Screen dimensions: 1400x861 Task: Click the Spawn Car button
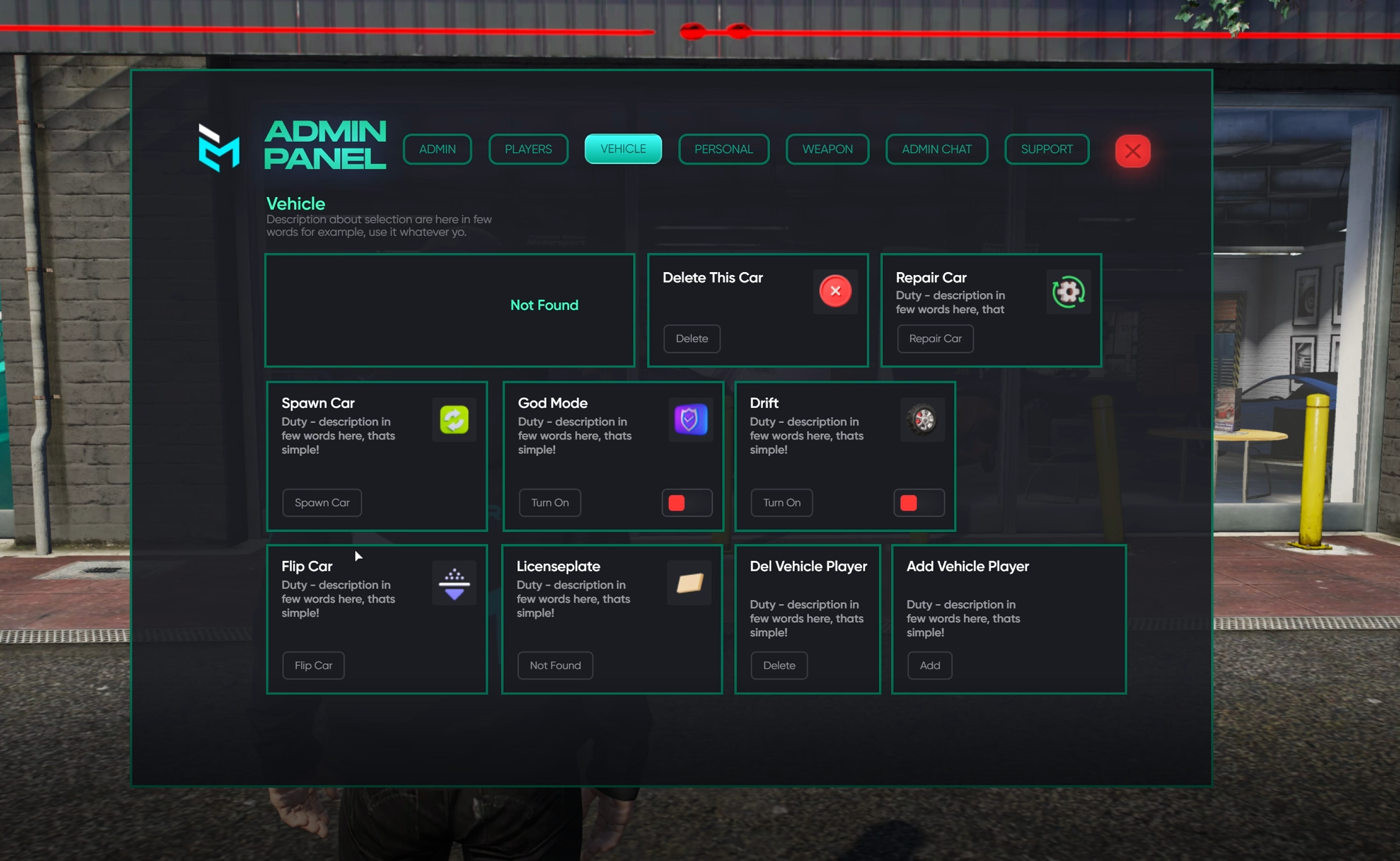pos(322,503)
